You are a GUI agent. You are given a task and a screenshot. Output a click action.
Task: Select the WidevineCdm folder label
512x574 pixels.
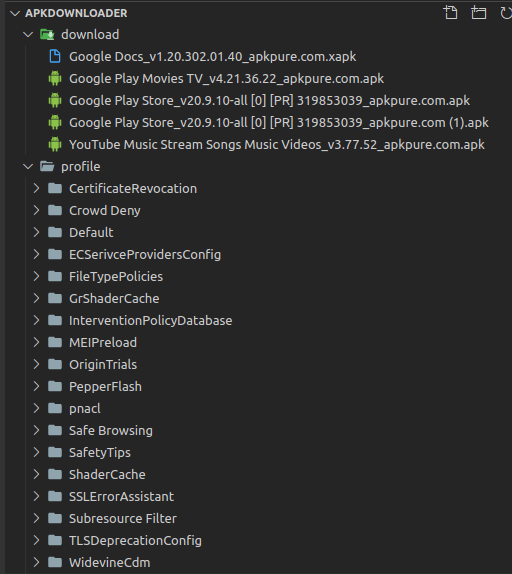(x=110, y=562)
